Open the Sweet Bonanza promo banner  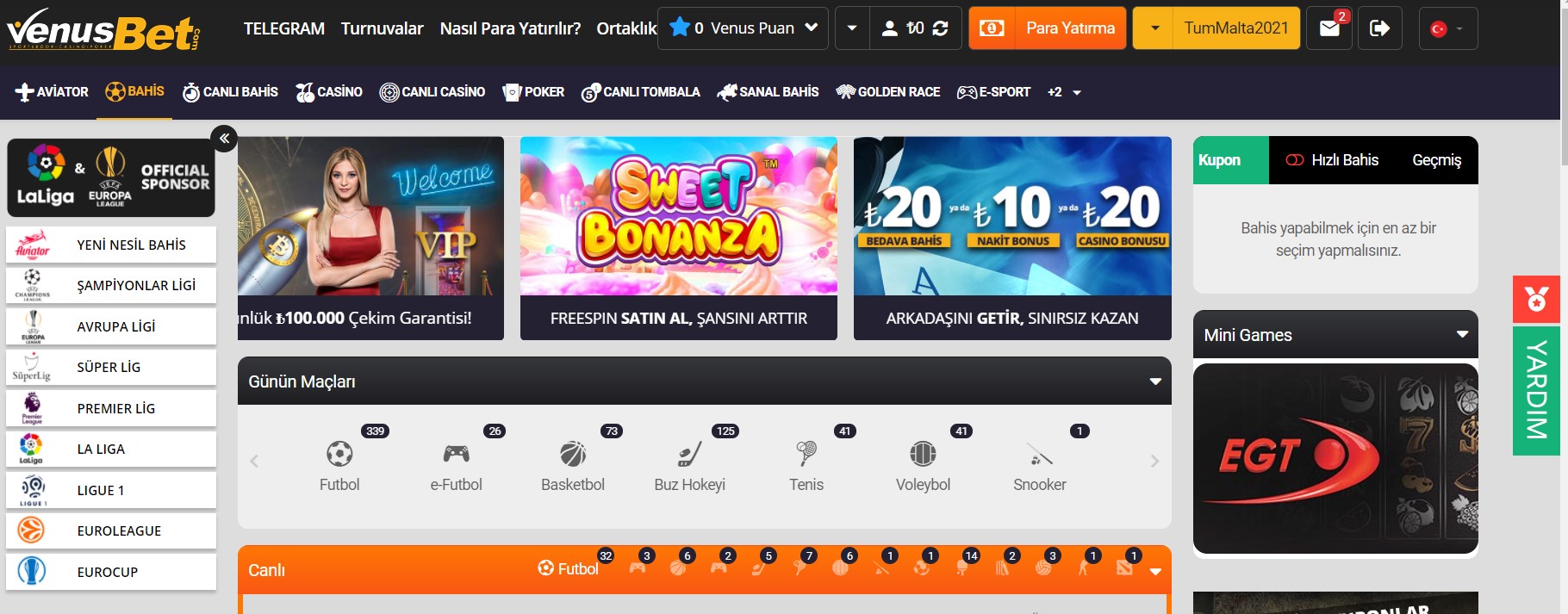679,238
